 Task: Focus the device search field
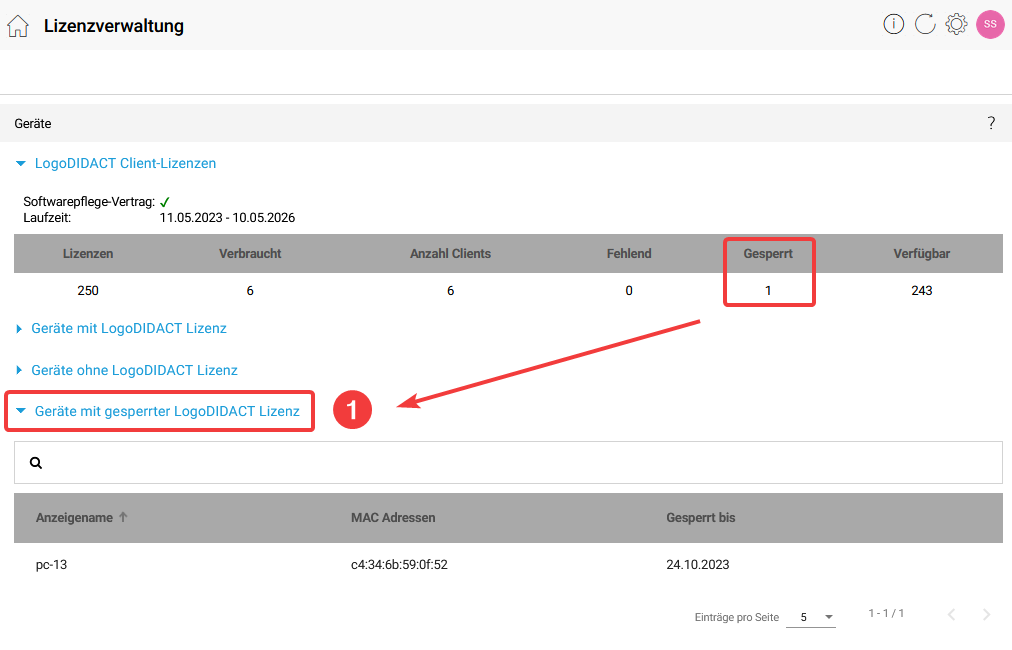click(509, 463)
